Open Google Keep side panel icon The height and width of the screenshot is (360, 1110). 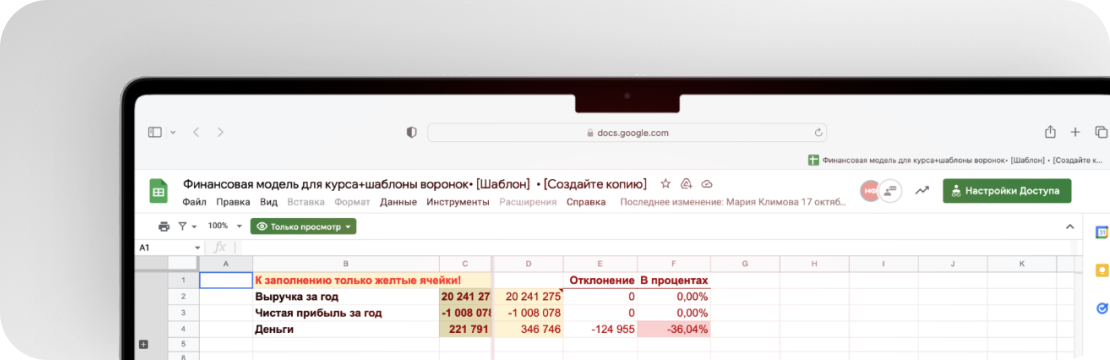pyautogui.click(x=1102, y=271)
